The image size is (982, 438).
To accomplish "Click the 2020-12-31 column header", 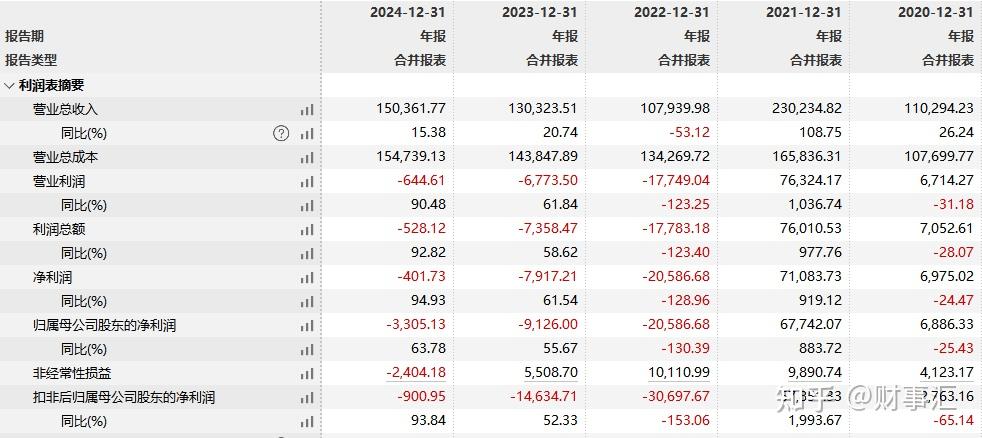I will [x=935, y=12].
